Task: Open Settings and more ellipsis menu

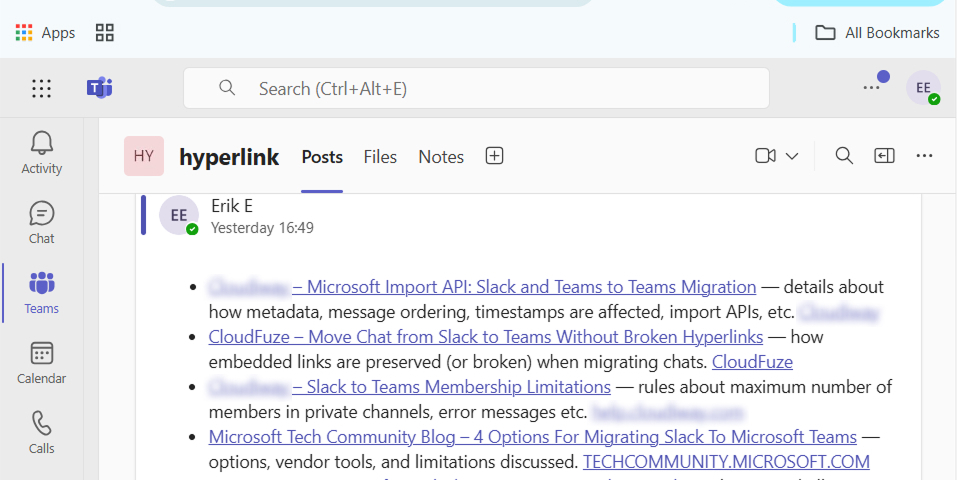Action: 871,88
